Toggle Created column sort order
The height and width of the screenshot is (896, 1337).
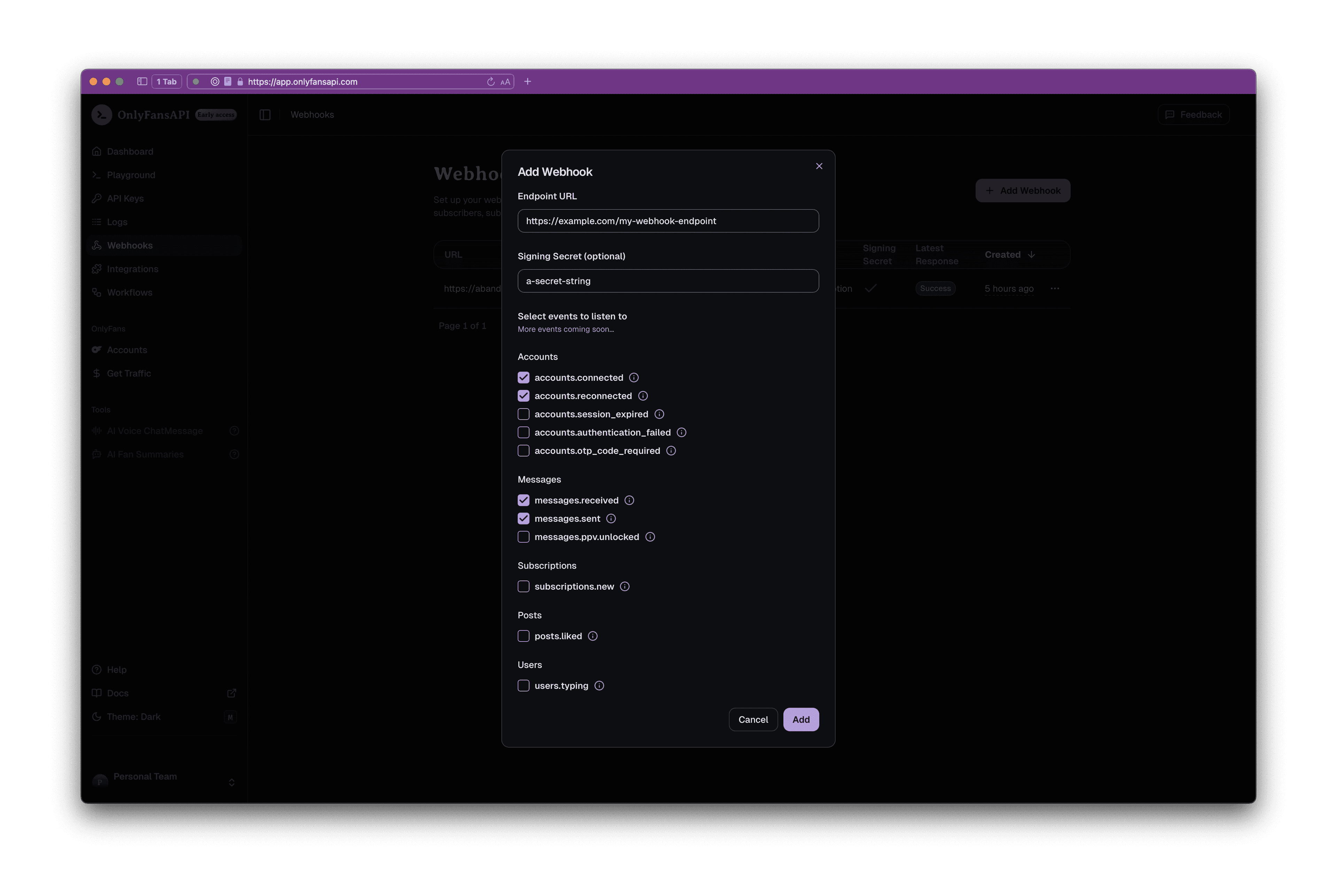(x=1009, y=254)
